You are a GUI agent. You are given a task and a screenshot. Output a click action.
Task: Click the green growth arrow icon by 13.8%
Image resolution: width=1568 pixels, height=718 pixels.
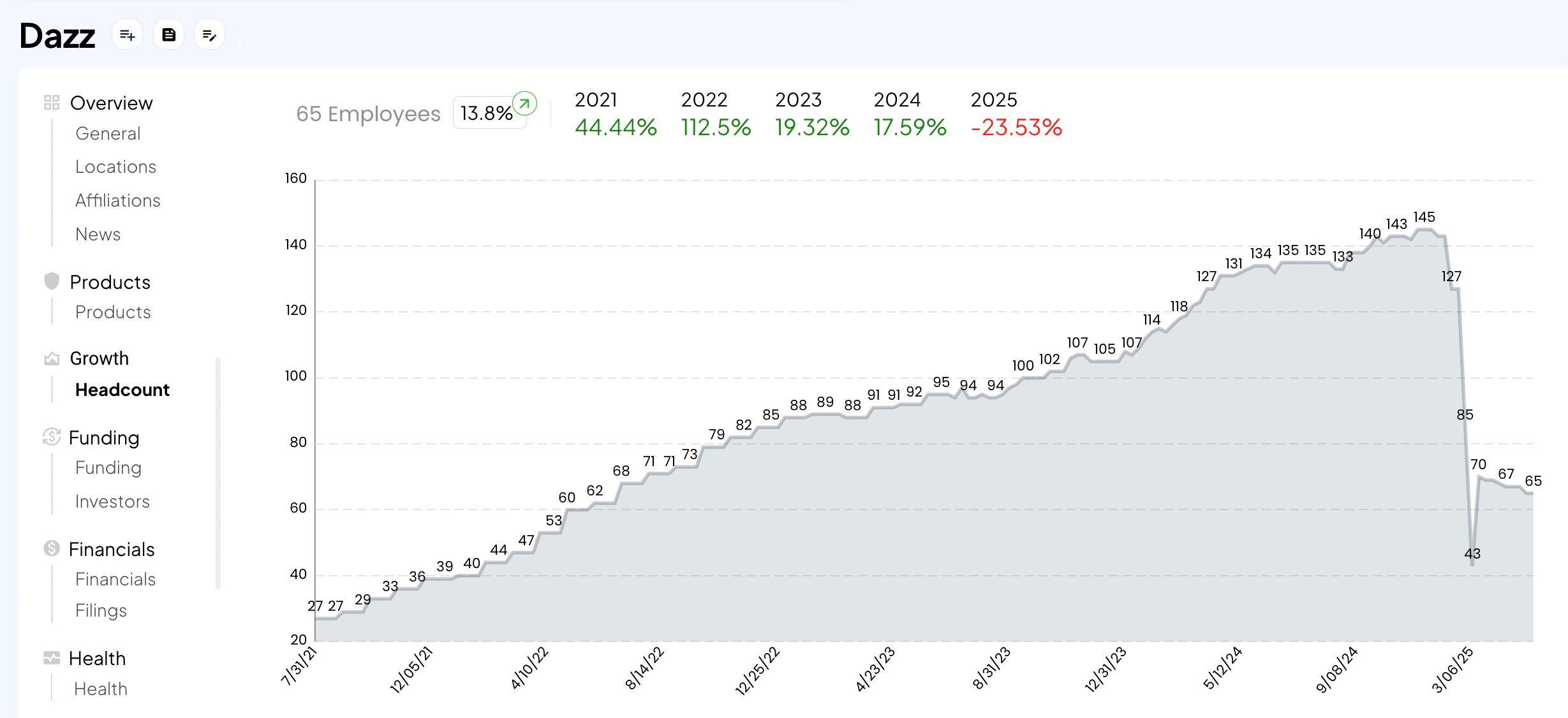pos(525,103)
